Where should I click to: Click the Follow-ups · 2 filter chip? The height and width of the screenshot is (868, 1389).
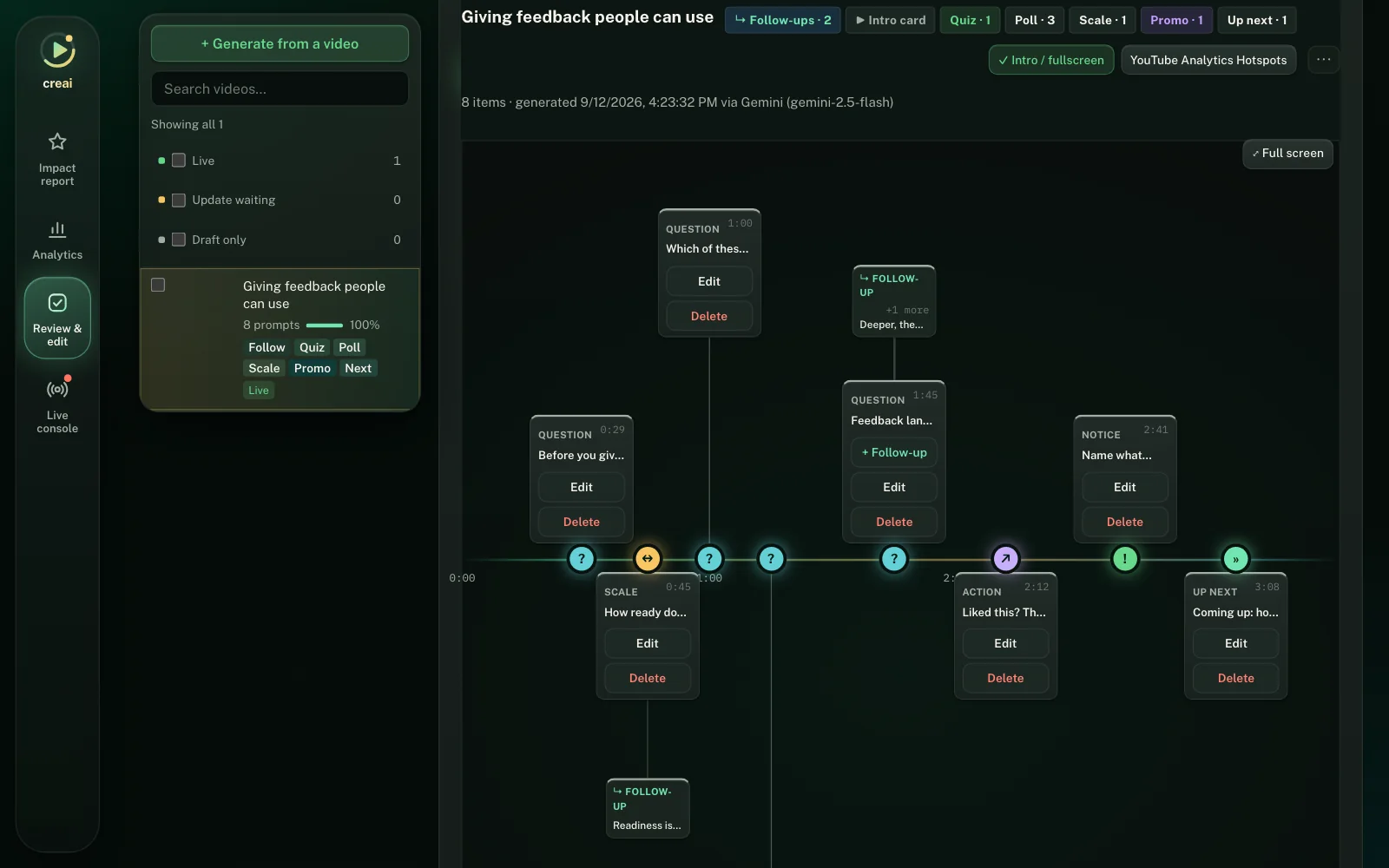783,20
